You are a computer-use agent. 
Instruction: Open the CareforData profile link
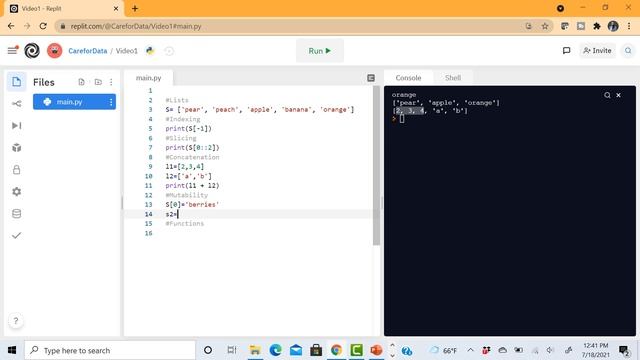pos(88,51)
